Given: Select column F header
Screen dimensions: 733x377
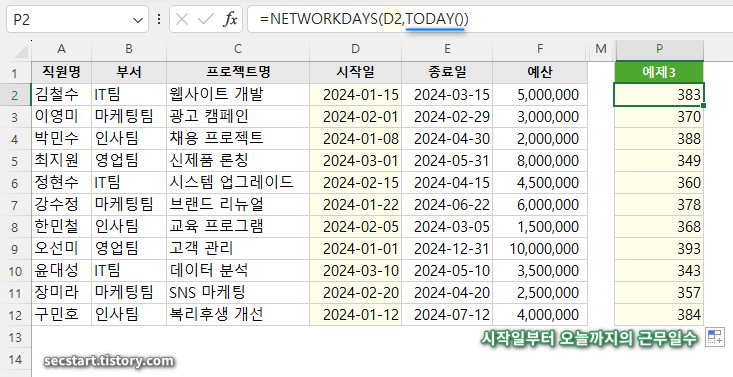Looking at the screenshot, I should tap(540, 49).
